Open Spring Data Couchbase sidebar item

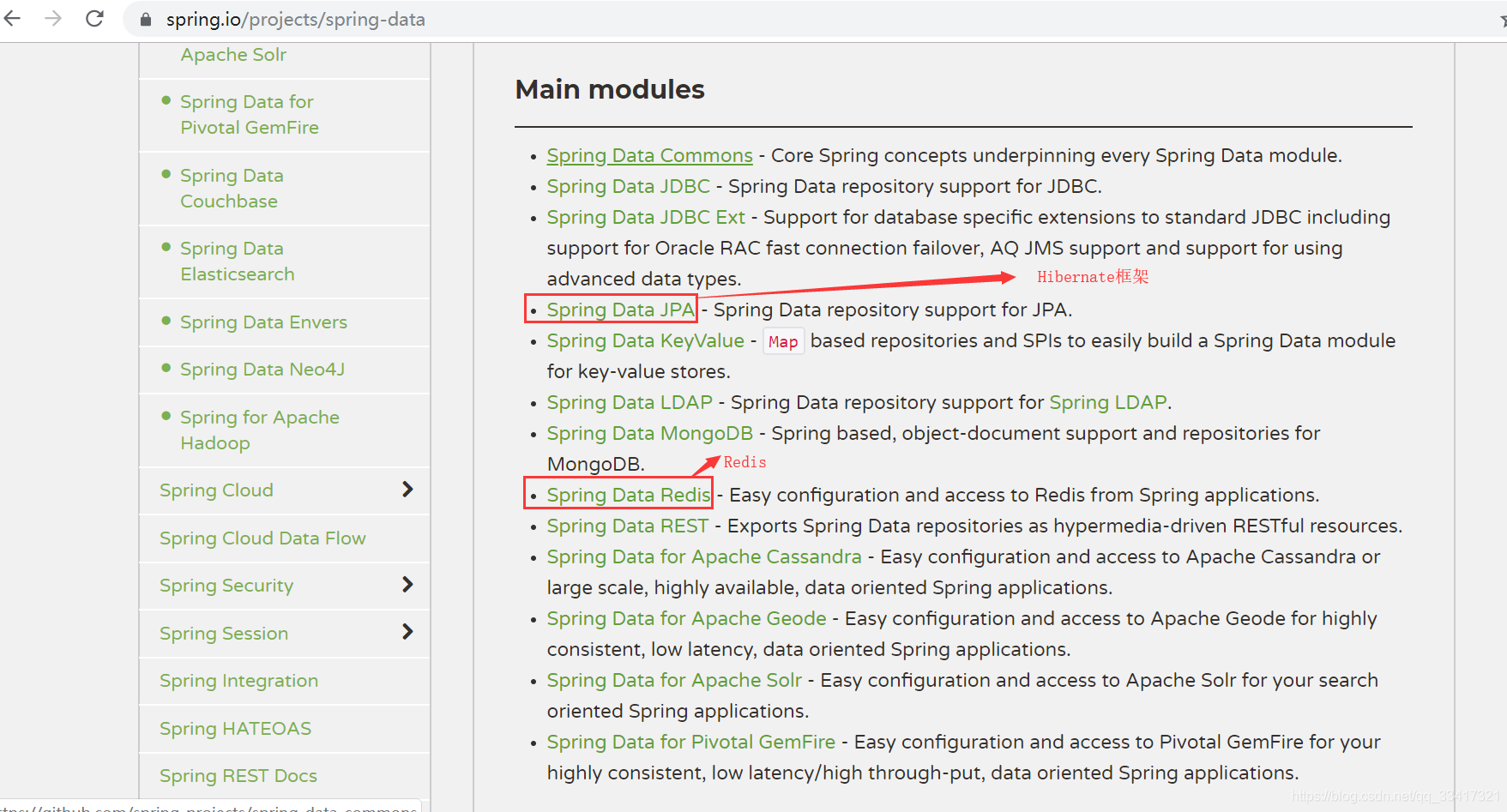(x=232, y=188)
